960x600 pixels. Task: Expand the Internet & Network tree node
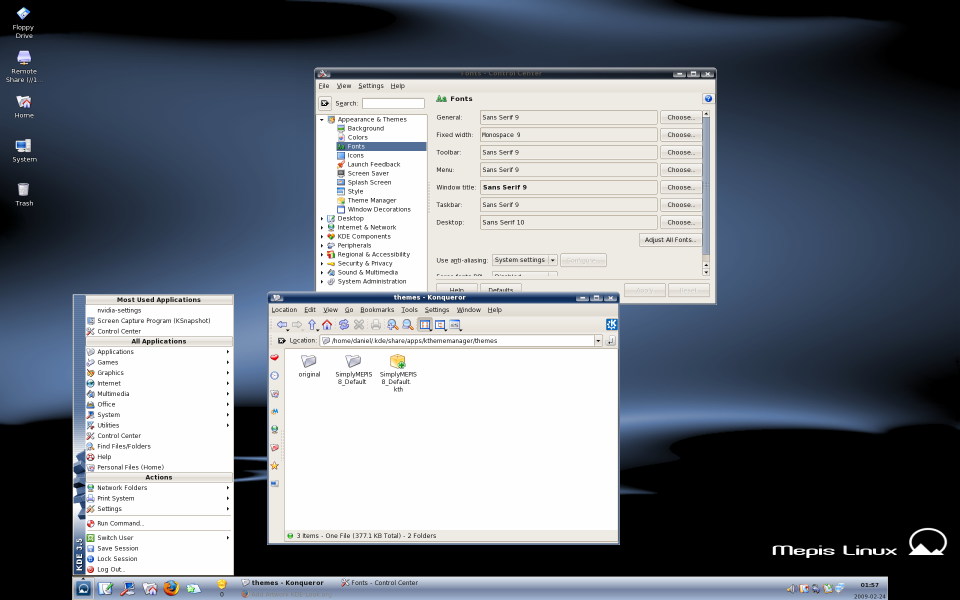click(322, 227)
